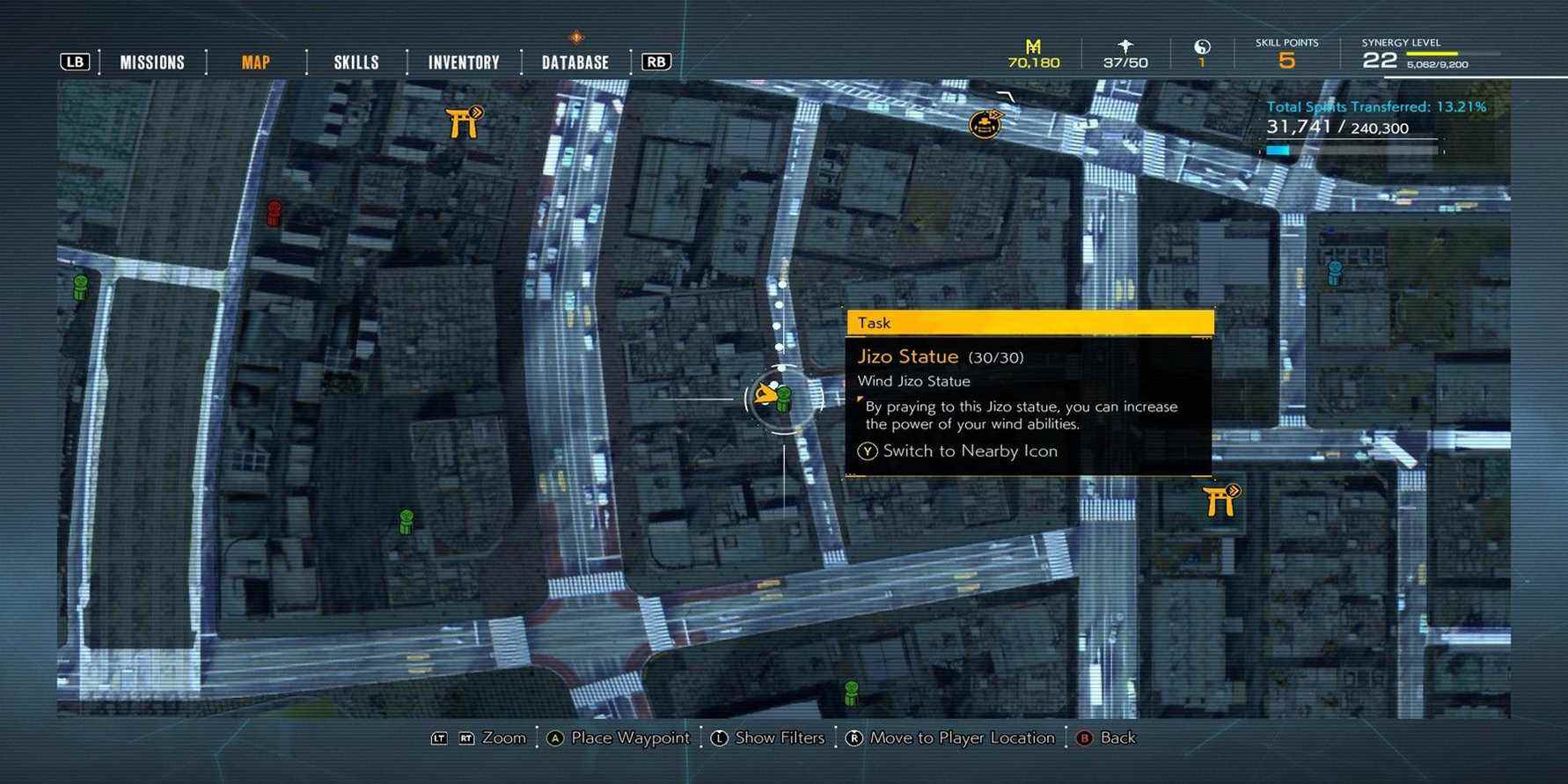Click the A button icon
The height and width of the screenshot is (784, 1568).
click(x=555, y=738)
